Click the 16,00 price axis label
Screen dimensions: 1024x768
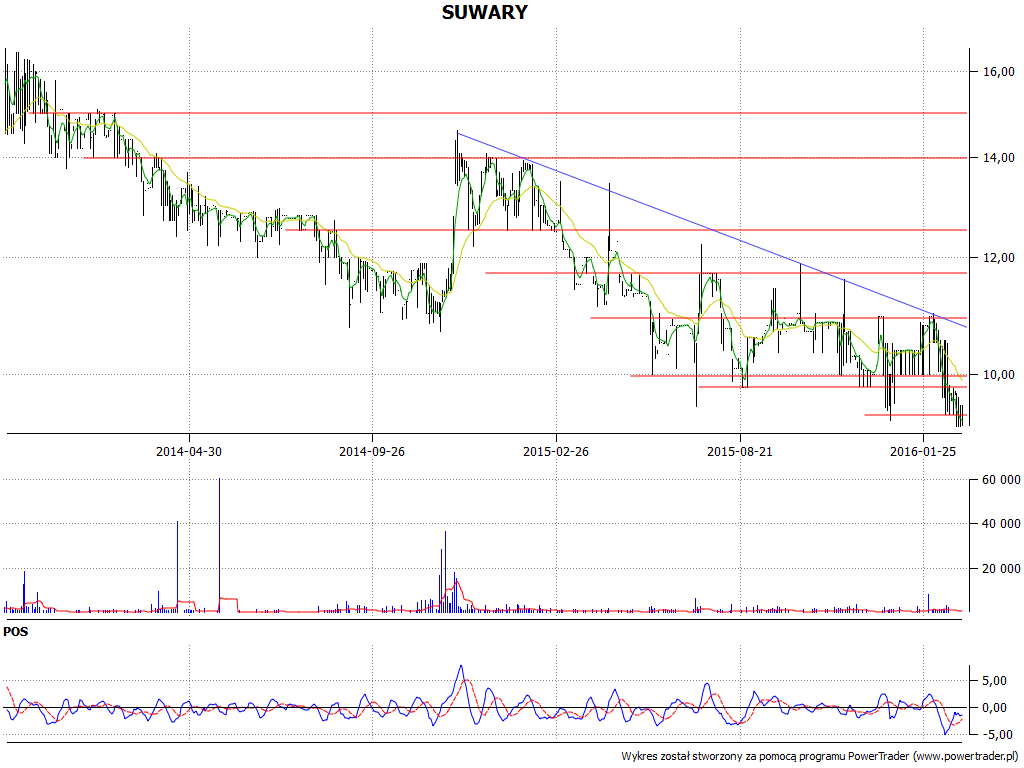(x=999, y=71)
